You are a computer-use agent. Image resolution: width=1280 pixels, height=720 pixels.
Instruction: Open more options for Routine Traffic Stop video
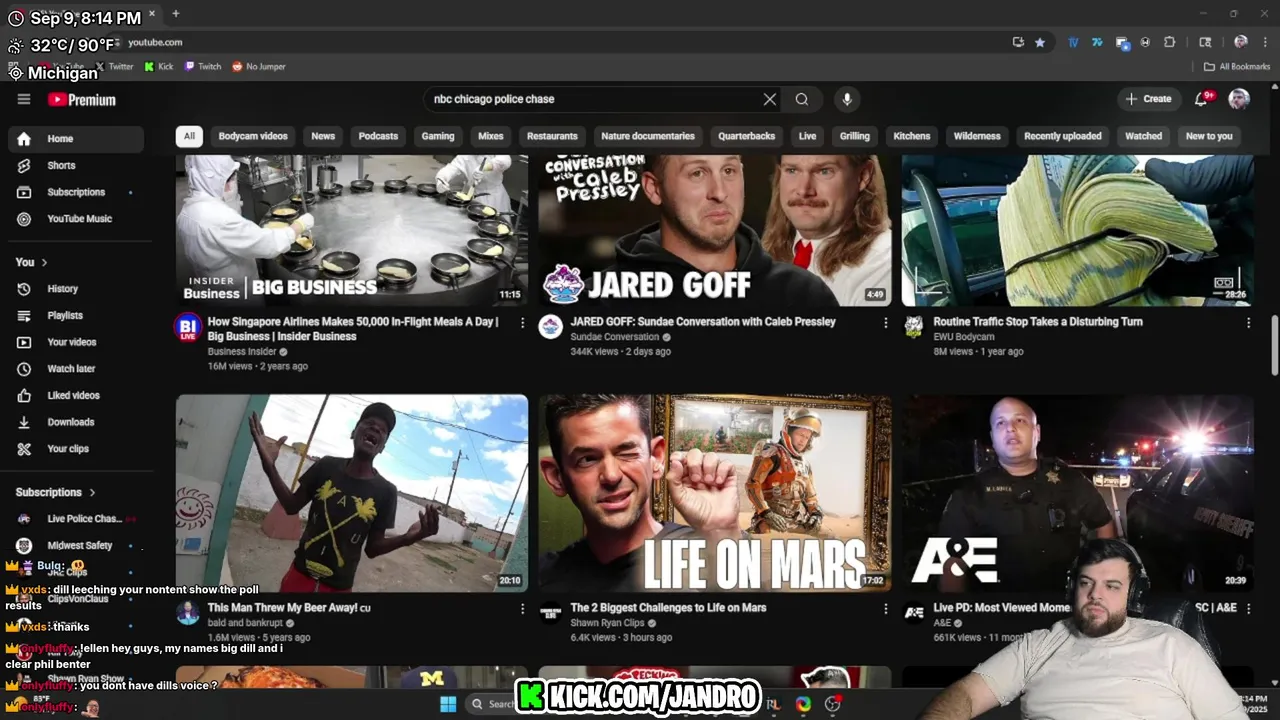[x=1248, y=323]
